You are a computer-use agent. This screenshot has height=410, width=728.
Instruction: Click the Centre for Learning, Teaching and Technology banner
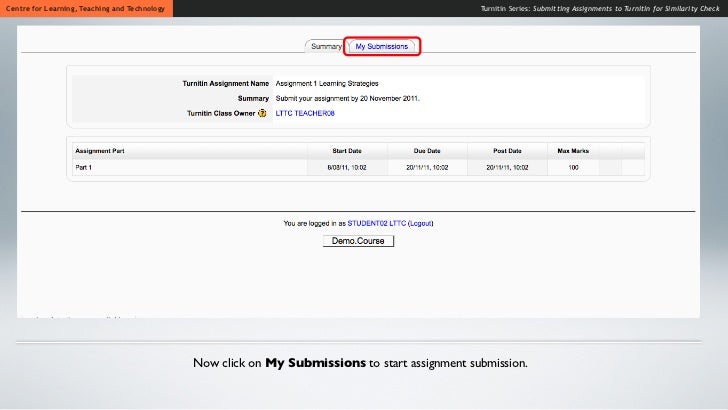(x=86, y=8)
